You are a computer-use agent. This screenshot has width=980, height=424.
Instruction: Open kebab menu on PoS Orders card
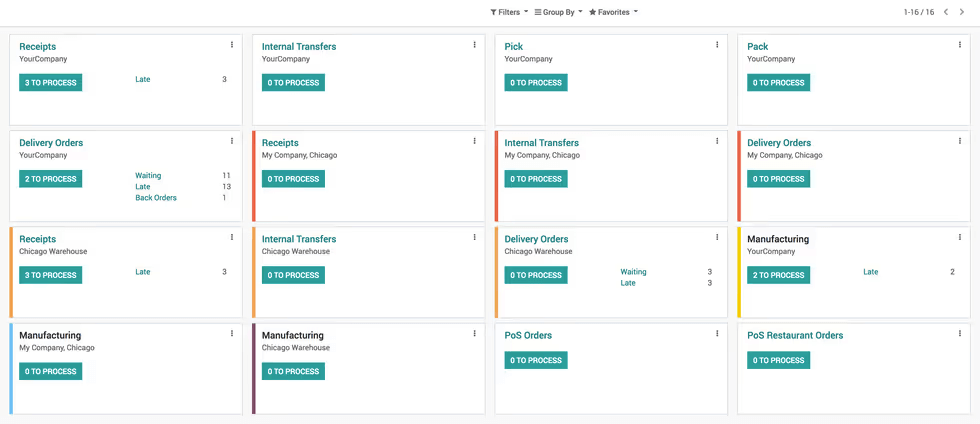(x=717, y=334)
